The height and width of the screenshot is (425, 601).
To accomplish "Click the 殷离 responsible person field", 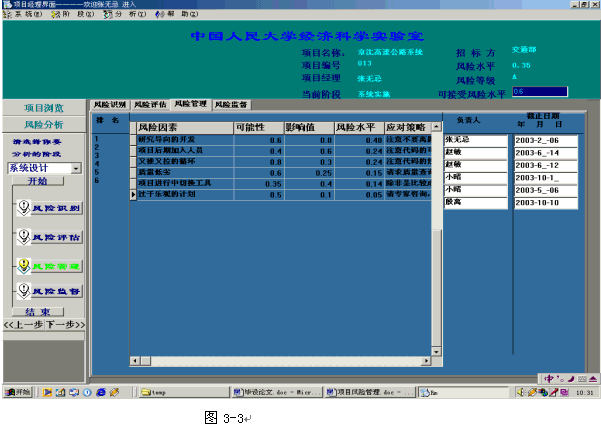I will pos(476,203).
